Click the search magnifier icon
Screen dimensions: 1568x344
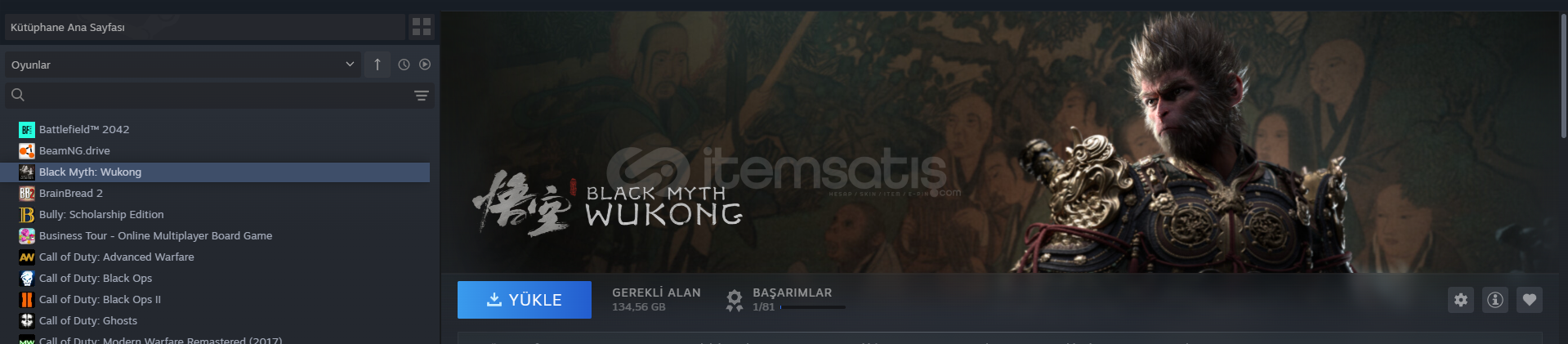click(x=18, y=95)
